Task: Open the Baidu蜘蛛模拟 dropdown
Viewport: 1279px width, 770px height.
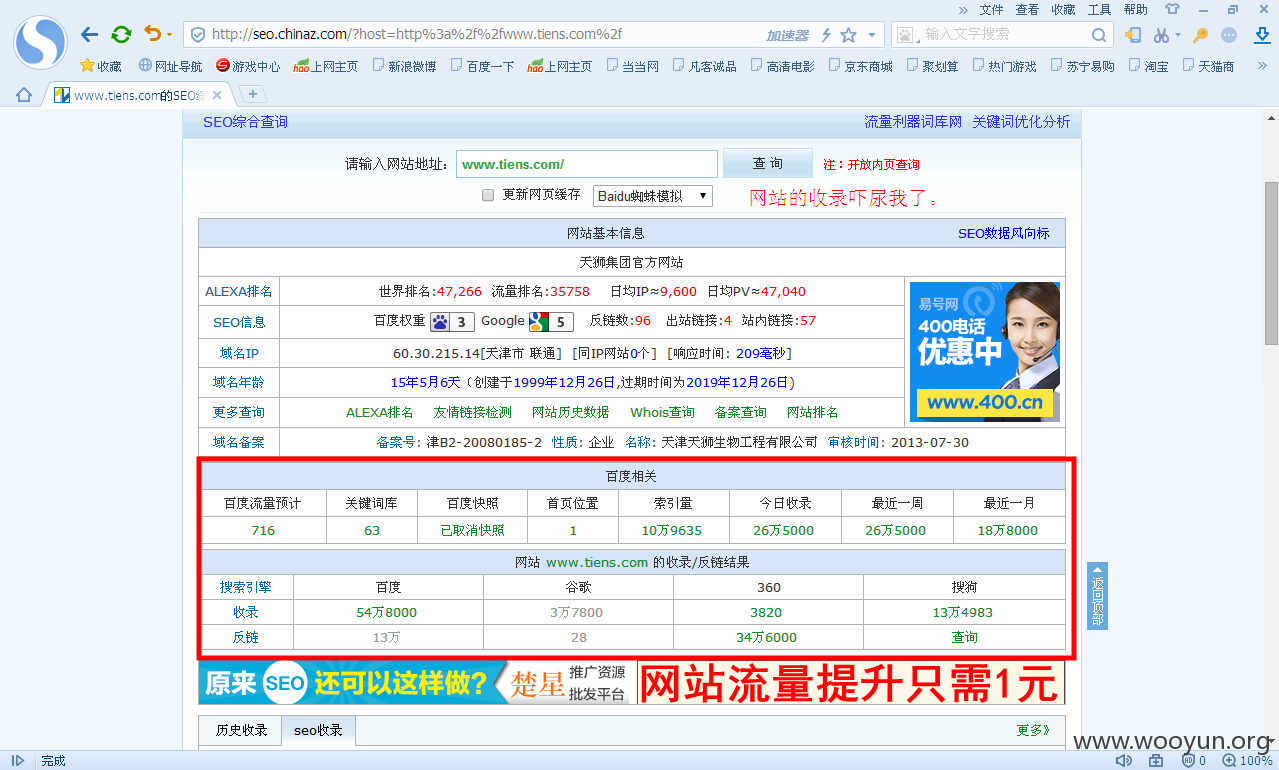Action: pos(653,196)
